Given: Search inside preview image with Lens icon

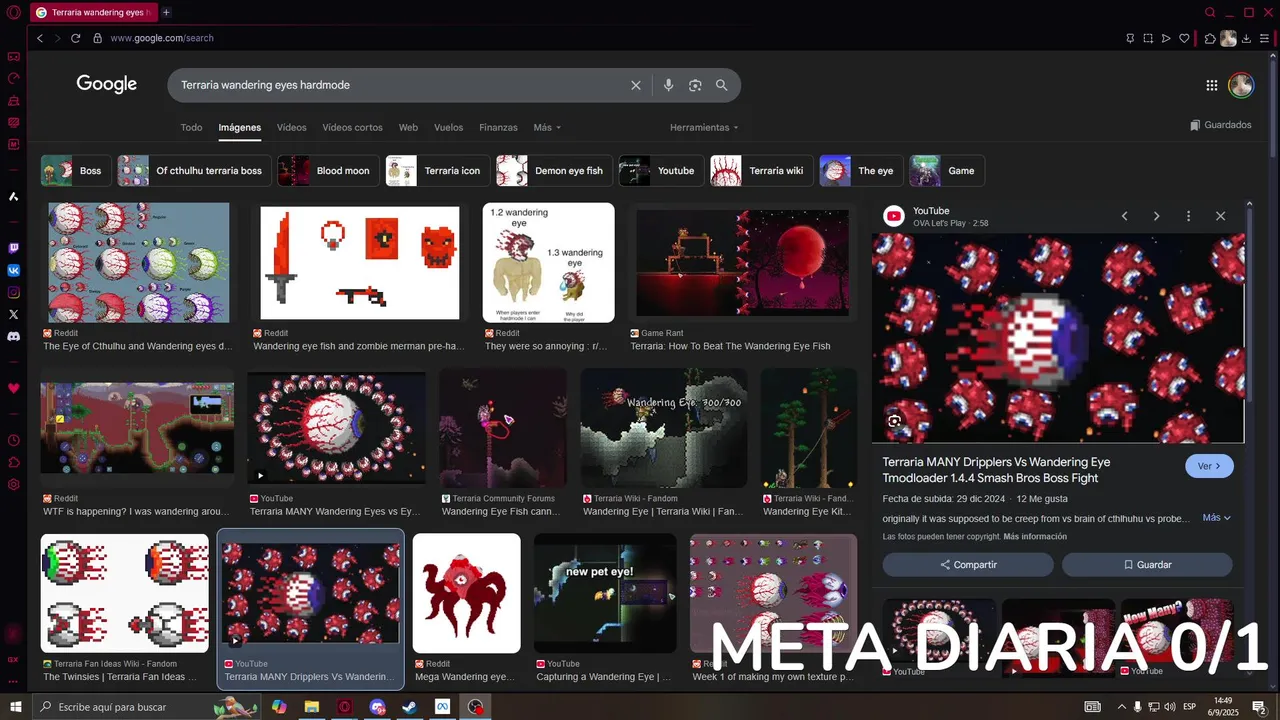Looking at the screenshot, I should 894,421.
